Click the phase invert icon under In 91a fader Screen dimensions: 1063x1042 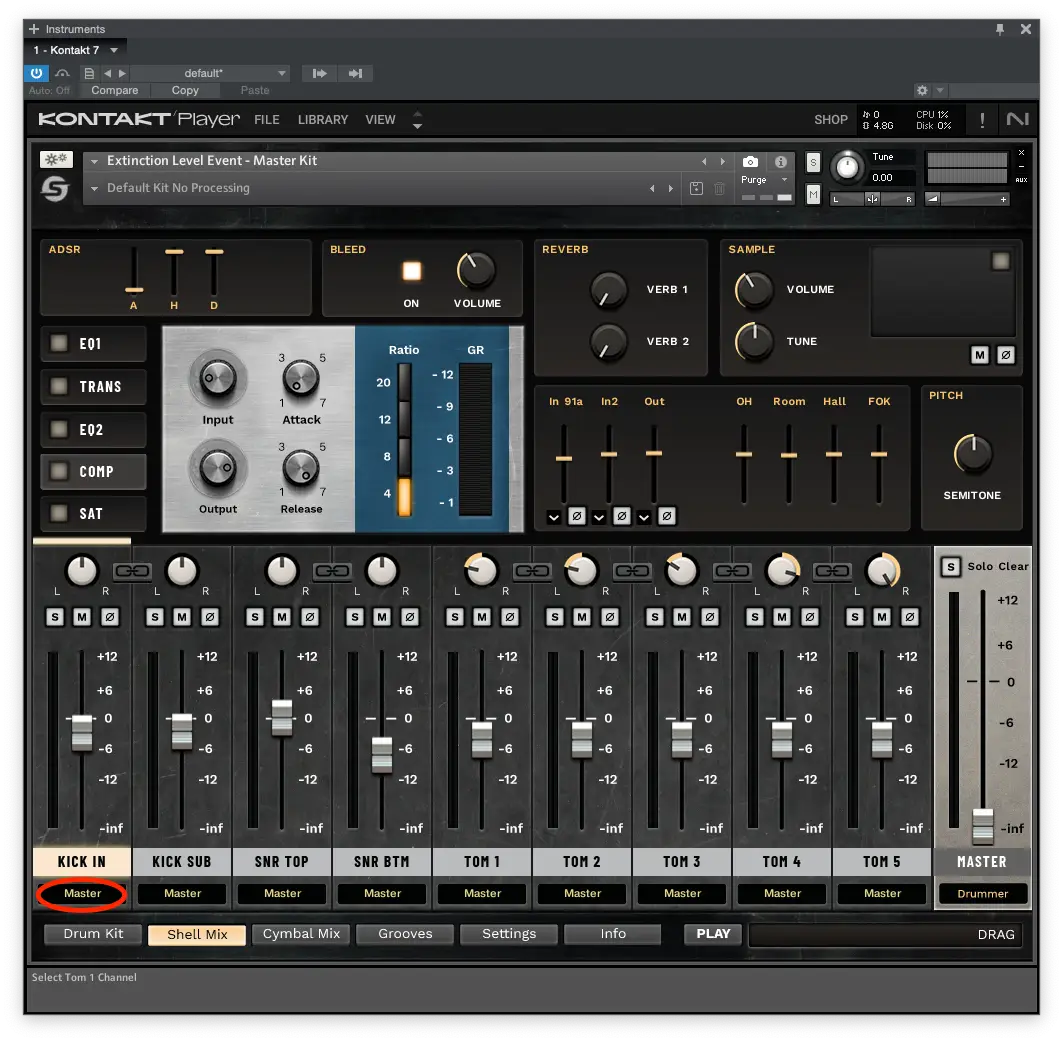(577, 516)
